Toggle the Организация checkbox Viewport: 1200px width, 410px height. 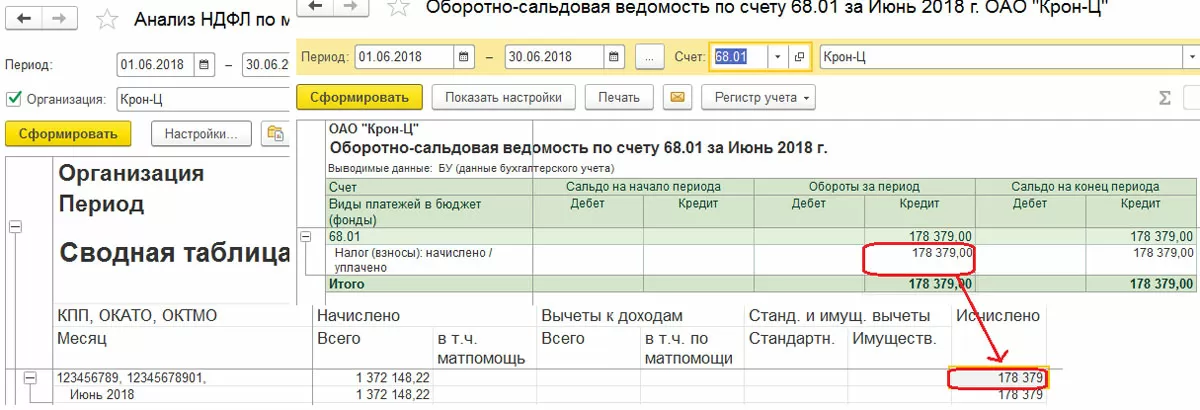coord(14,98)
